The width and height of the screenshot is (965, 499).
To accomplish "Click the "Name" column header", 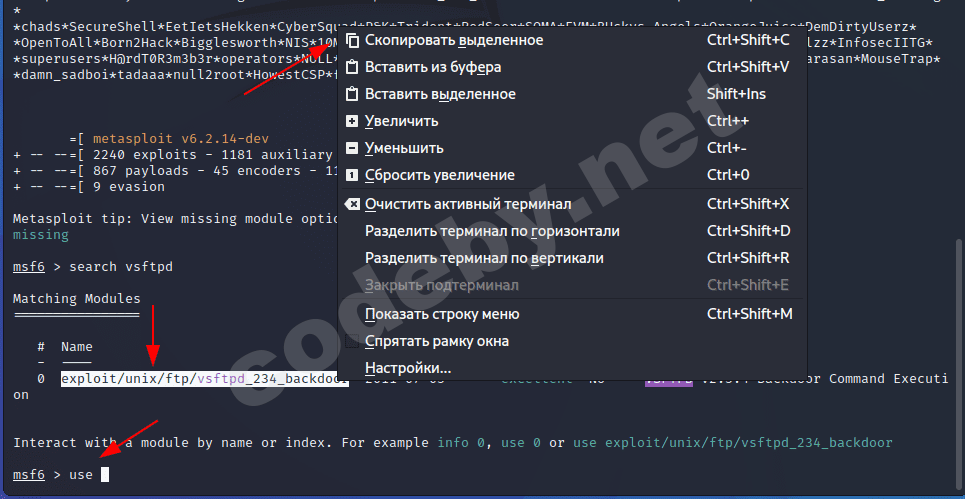I will pyautogui.click(x=77, y=347).
